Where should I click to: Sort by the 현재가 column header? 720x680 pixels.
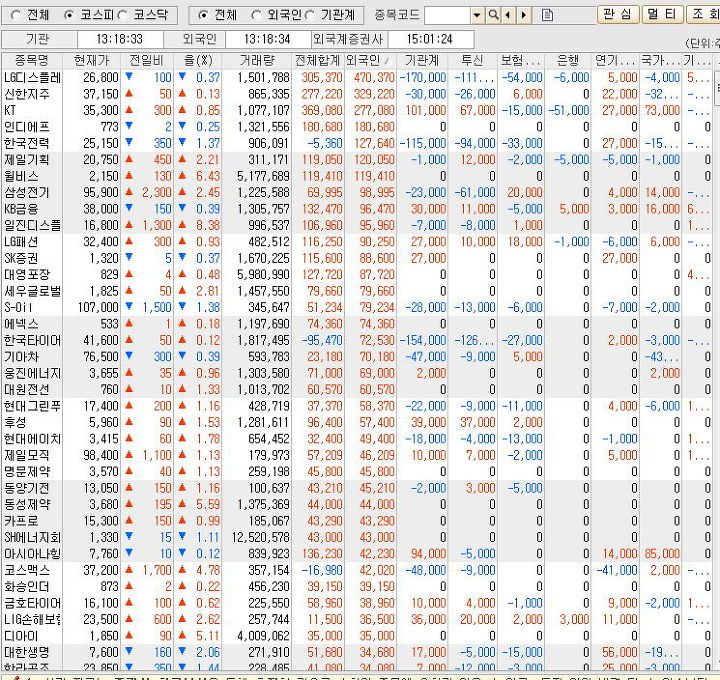click(x=91, y=60)
